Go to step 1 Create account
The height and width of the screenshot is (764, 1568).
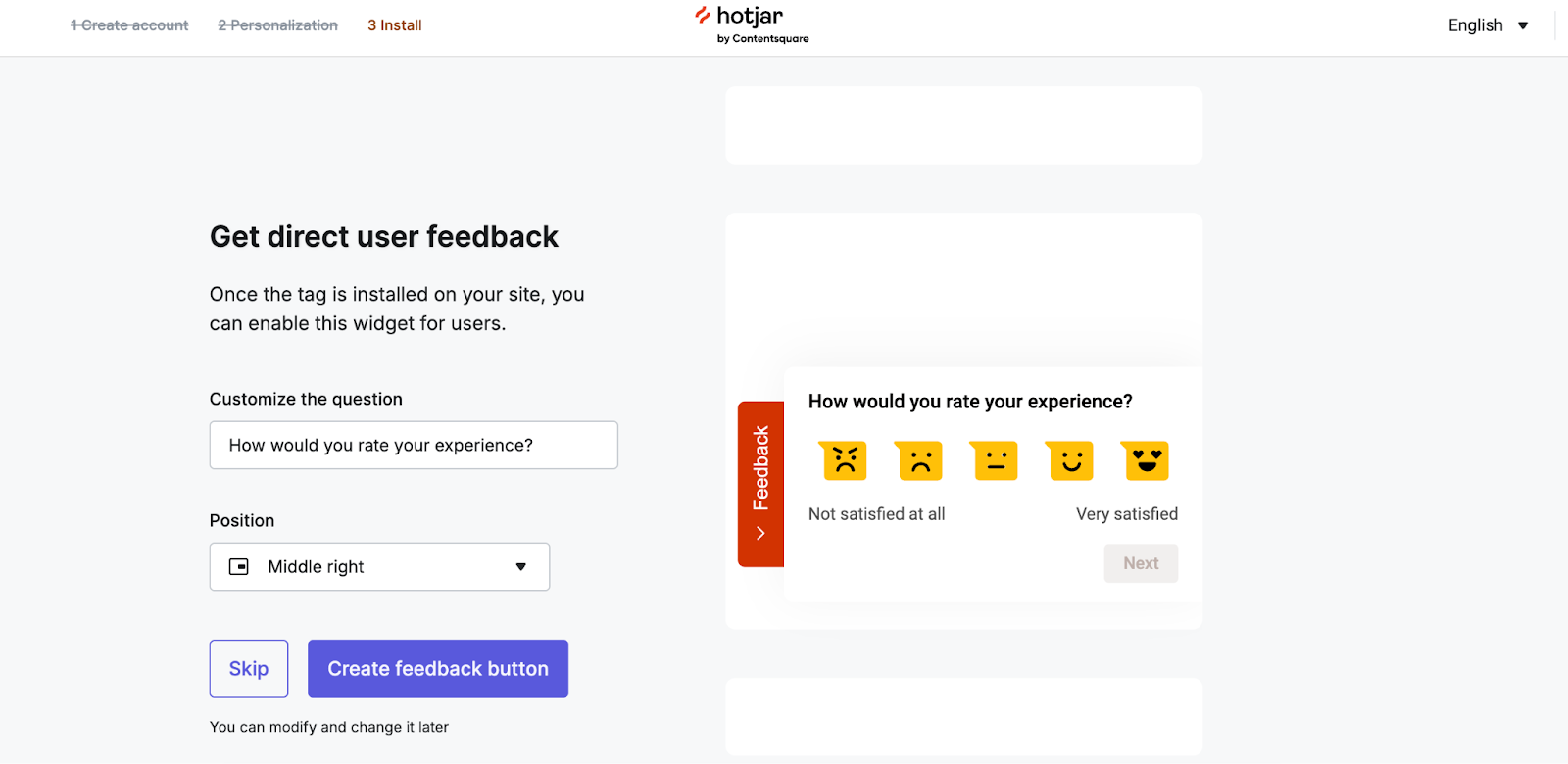pyautogui.click(x=129, y=25)
